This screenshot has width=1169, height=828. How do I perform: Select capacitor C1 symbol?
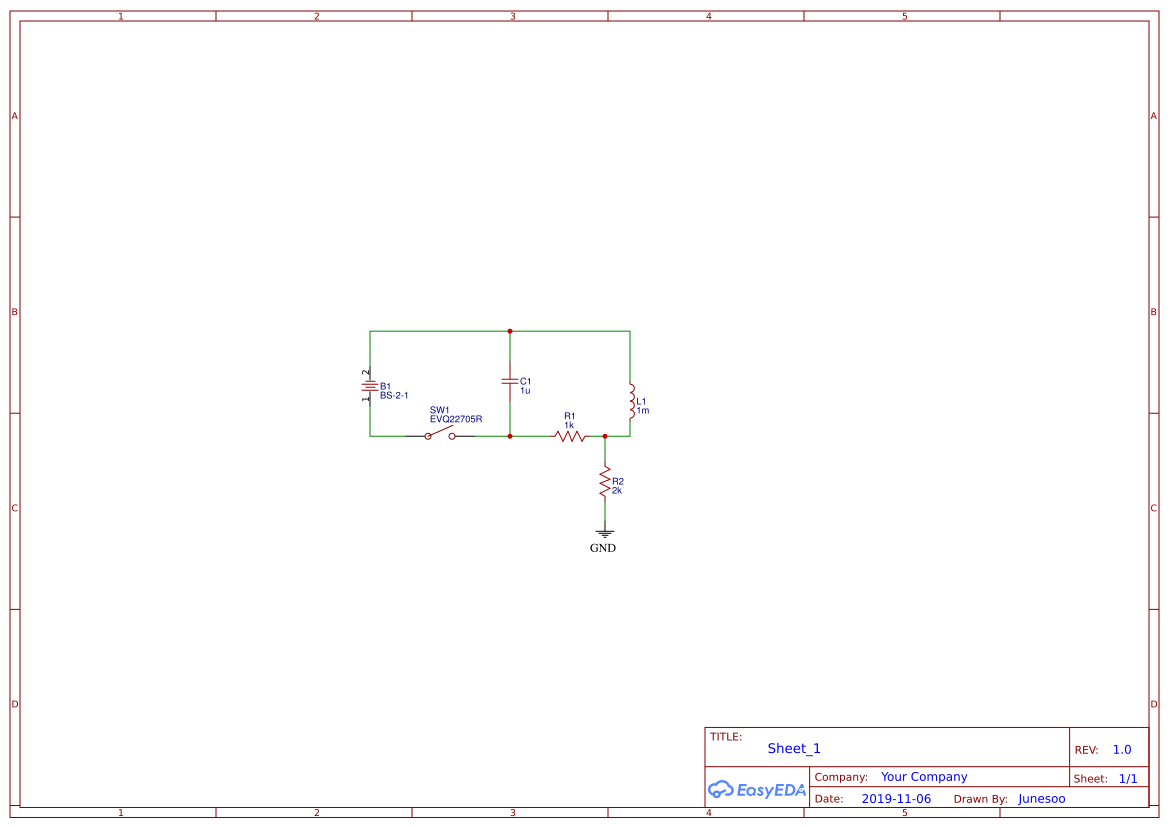point(510,381)
